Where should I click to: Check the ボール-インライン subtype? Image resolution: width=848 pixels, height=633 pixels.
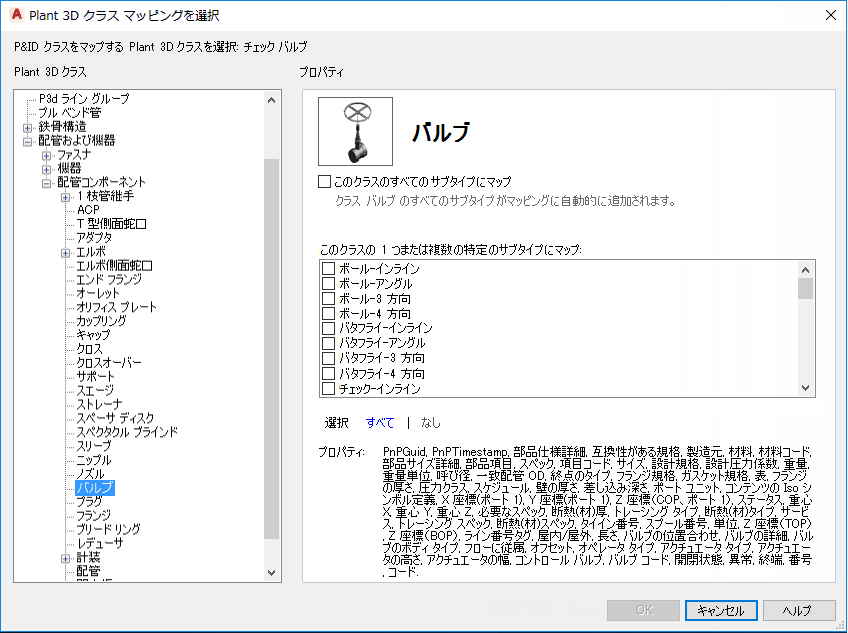tap(328, 268)
